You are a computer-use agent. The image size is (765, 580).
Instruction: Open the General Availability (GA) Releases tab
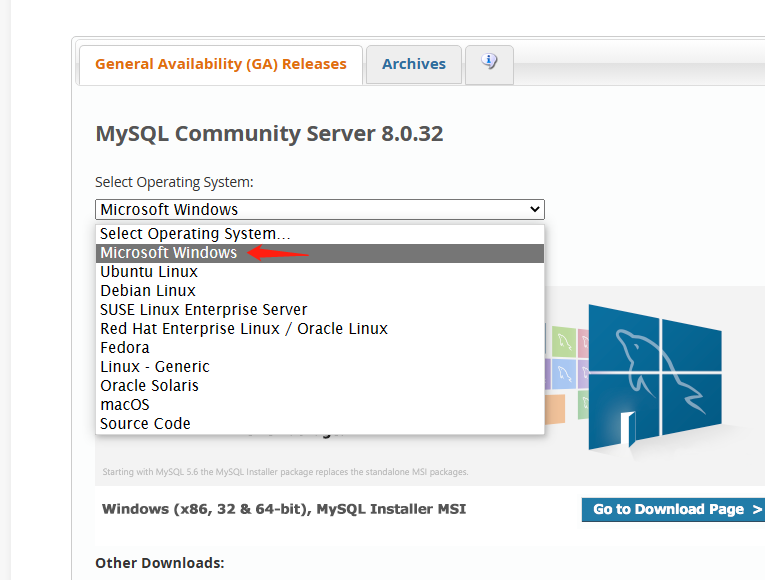(x=221, y=65)
